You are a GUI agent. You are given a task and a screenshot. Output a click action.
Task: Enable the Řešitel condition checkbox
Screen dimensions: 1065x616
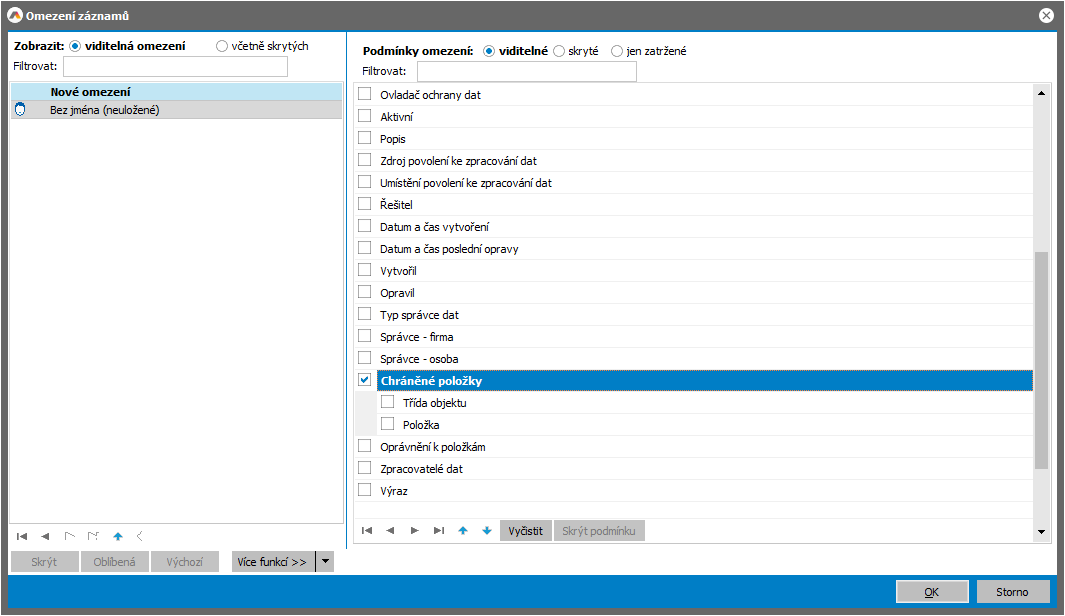[x=365, y=204]
